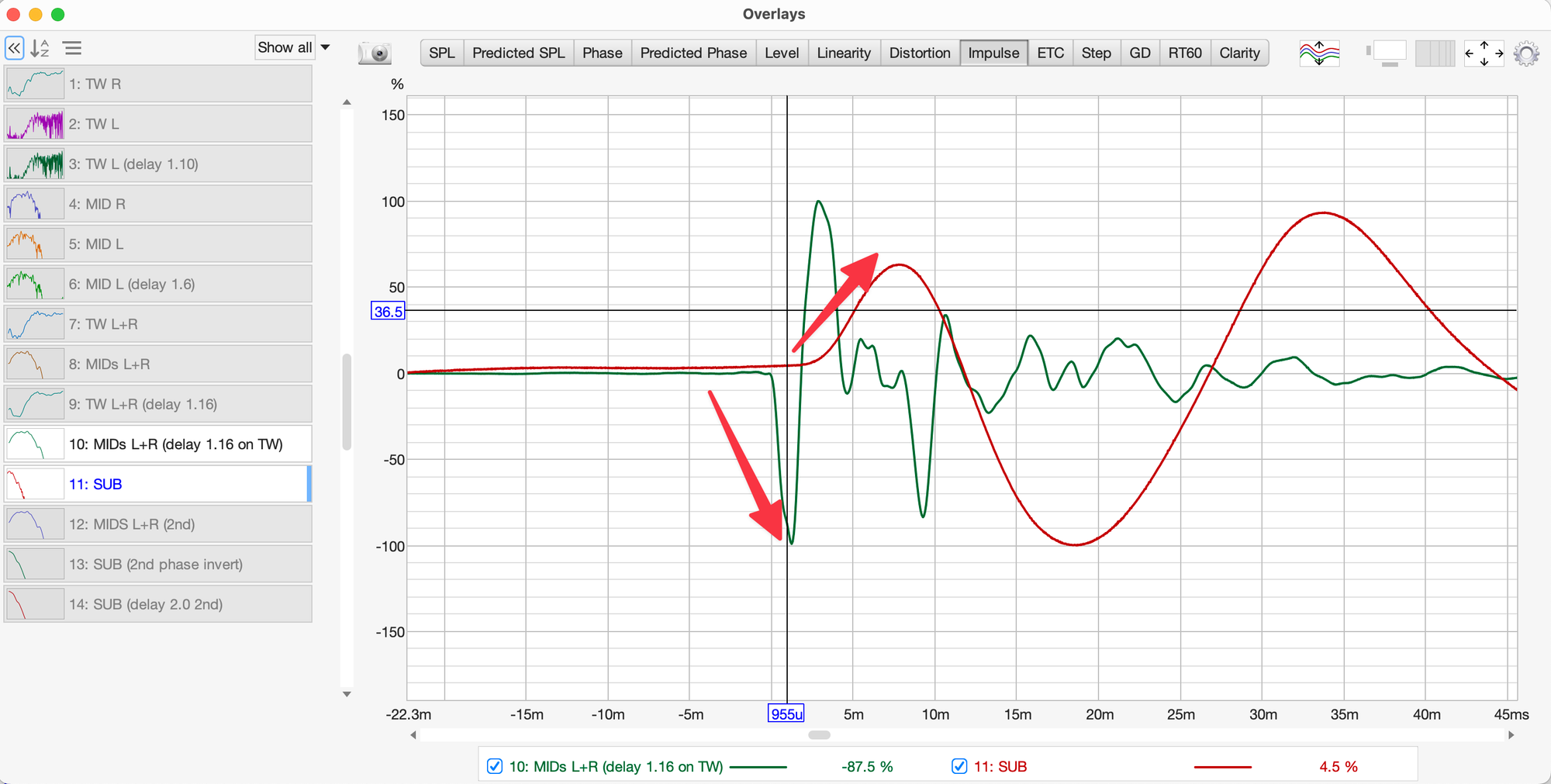This screenshot has height=784, width=1551.
Task: Click the graph limits arrows icon
Action: (x=1484, y=54)
